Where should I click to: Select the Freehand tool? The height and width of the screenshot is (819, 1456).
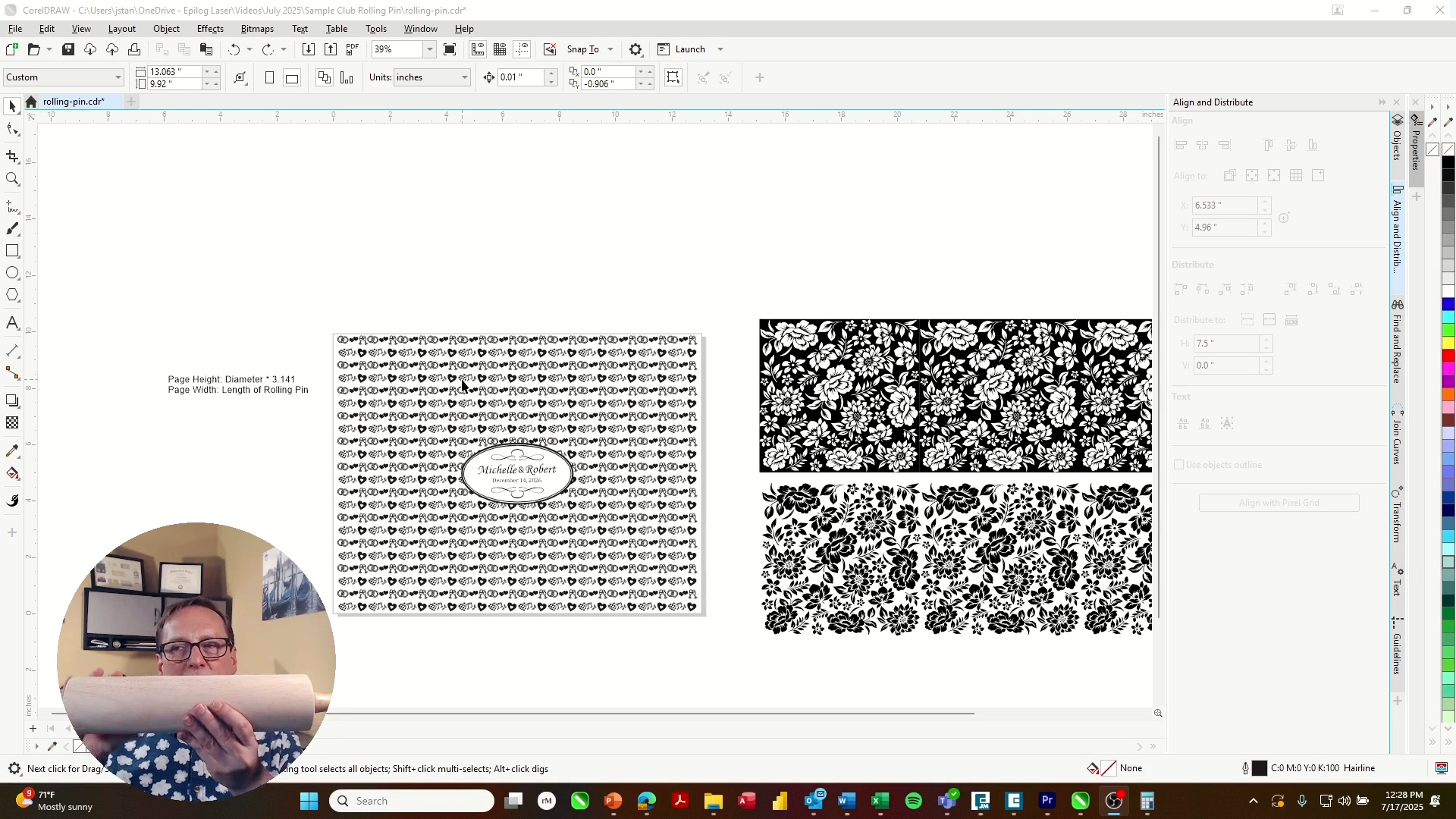click(12, 207)
